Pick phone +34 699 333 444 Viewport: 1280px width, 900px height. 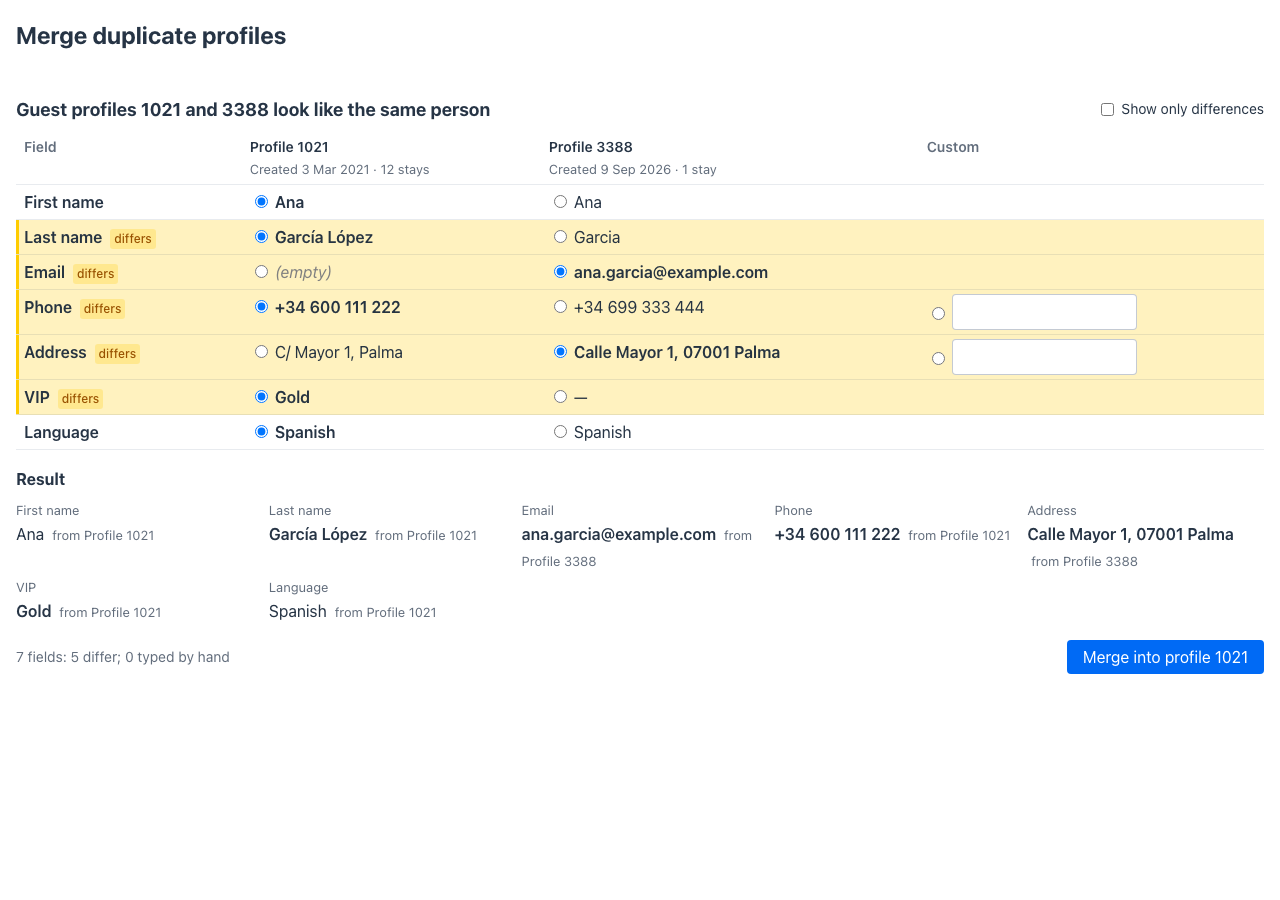(x=560, y=307)
